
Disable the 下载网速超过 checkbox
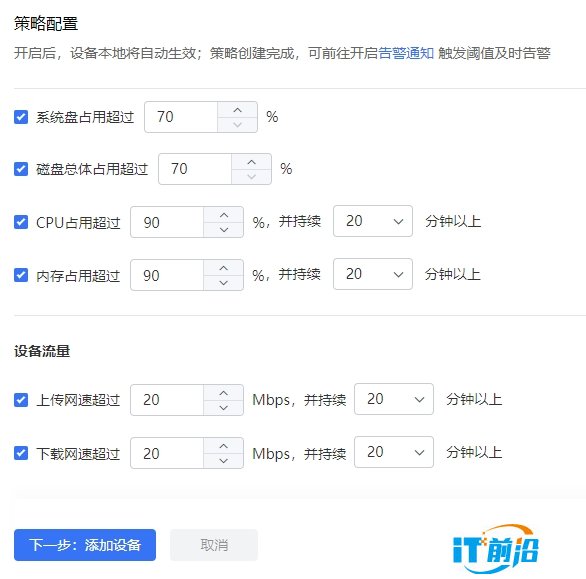[21, 453]
